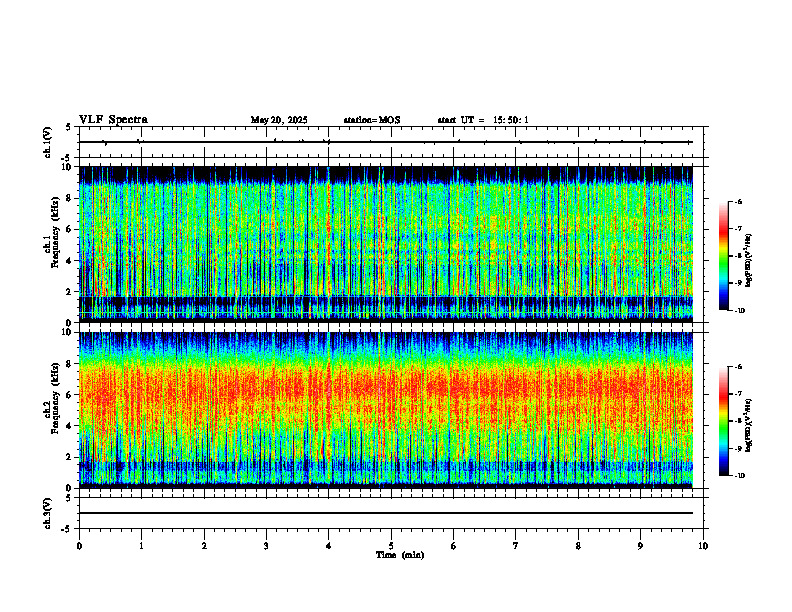
Task: Click the "4" frequency tick of ch.2 spectrogram
Action: [x=70, y=426]
